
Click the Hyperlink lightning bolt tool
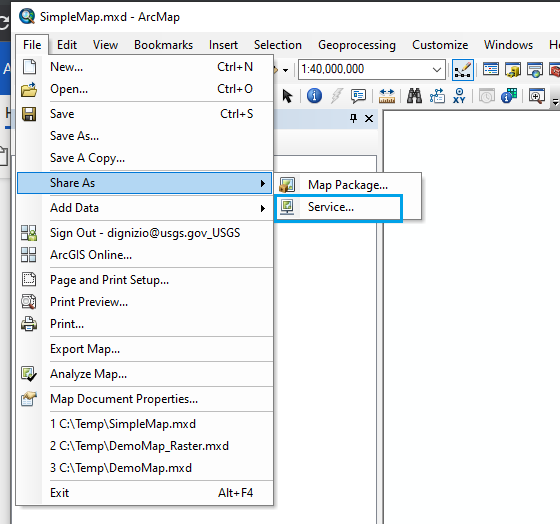pyautogui.click(x=336, y=96)
